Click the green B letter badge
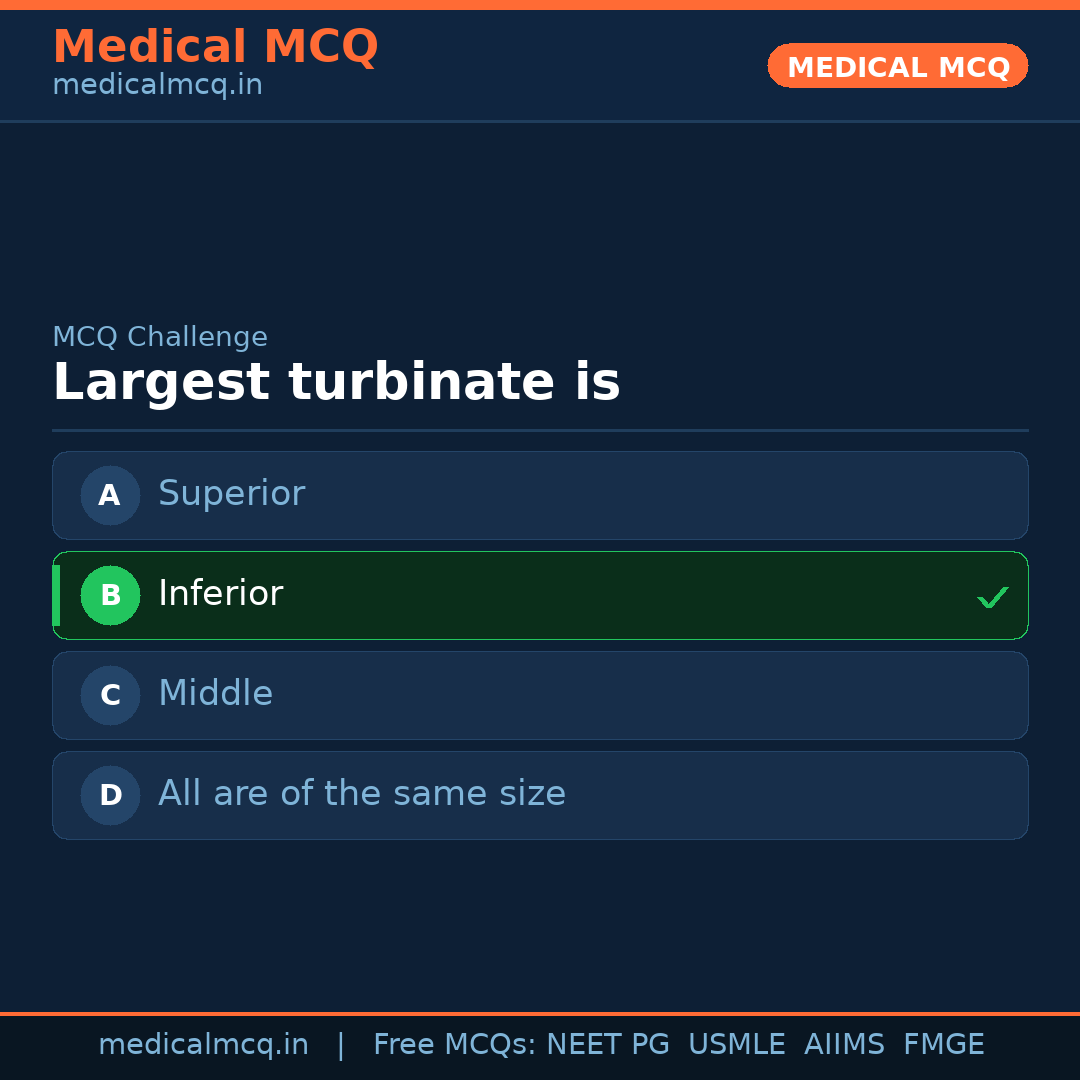This screenshot has width=1080, height=1080. 110,595
